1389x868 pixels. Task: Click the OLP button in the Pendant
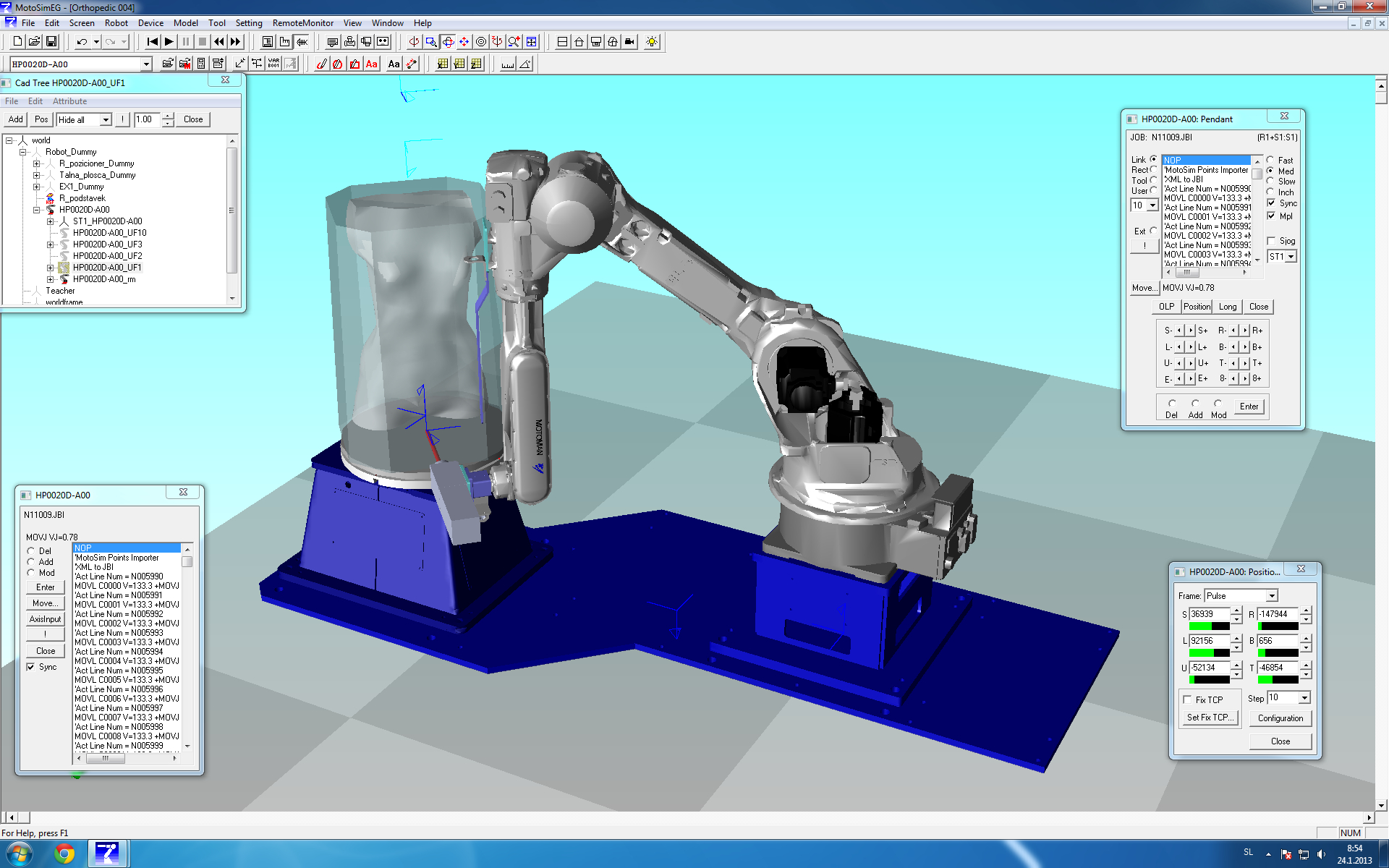tap(1166, 307)
